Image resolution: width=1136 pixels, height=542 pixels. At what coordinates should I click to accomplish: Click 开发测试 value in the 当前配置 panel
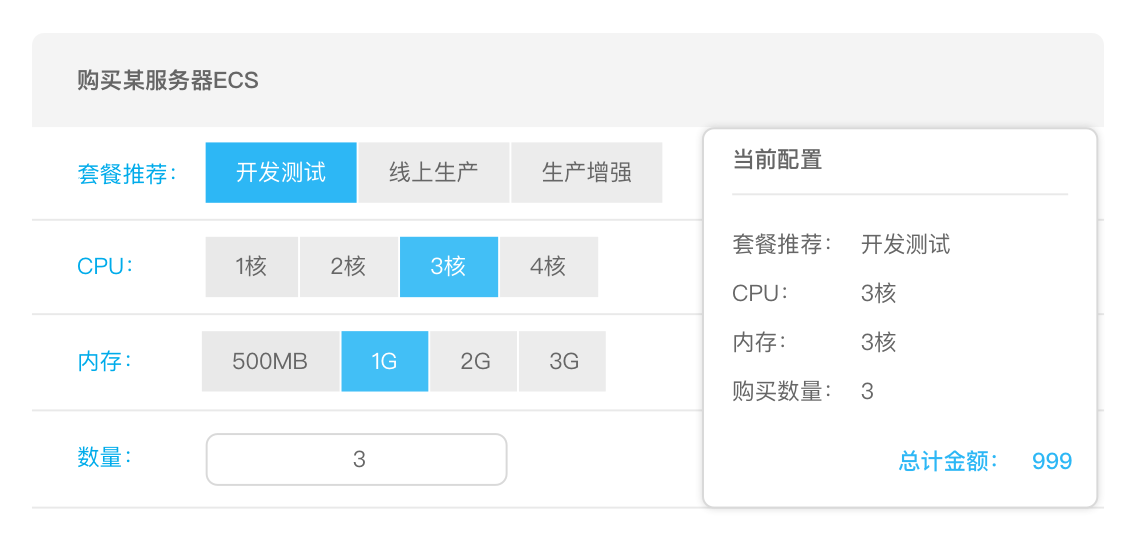tap(905, 244)
